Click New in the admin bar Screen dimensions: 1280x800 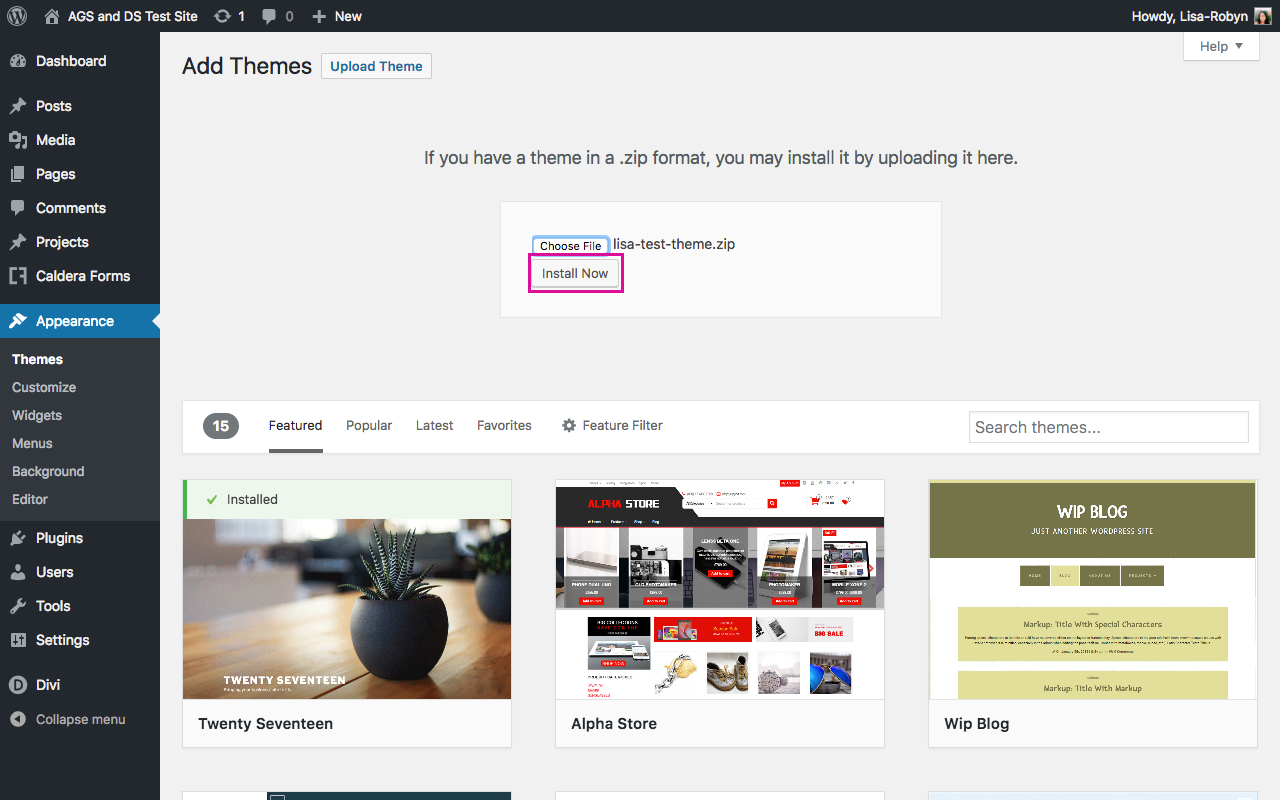[x=348, y=16]
